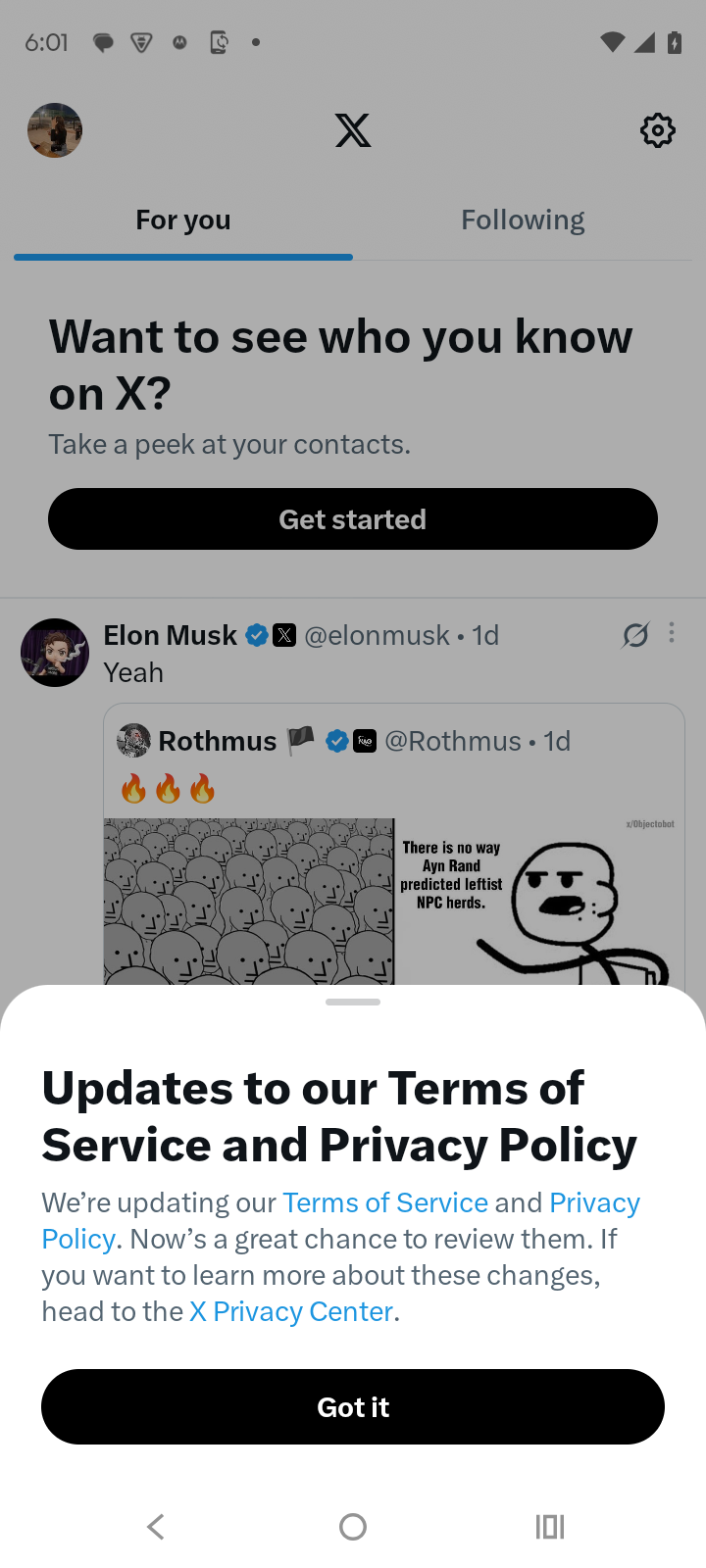Tap the verified badge beside Rothmus
This screenshot has height=1568, width=706.
click(337, 741)
